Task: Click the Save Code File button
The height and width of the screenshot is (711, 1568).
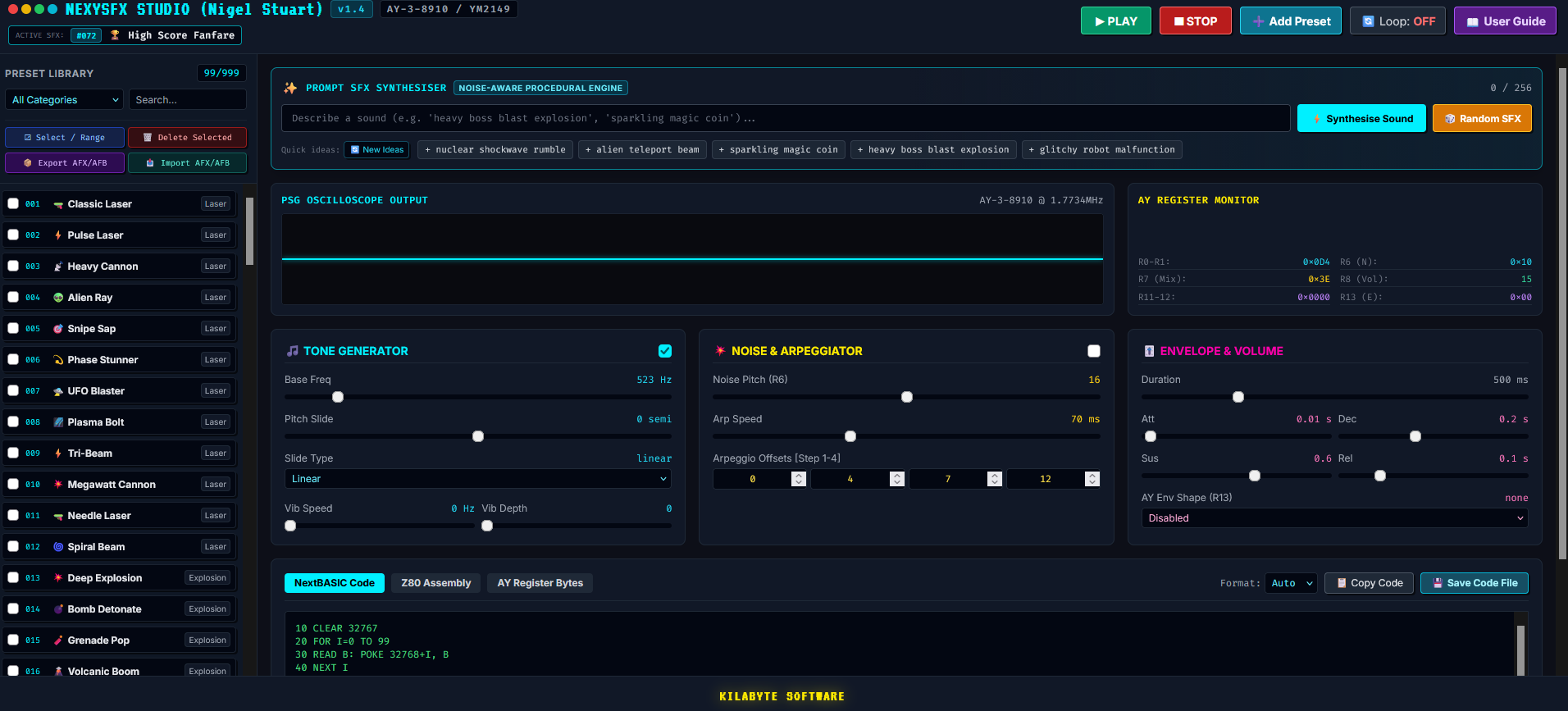Action: (x=1475, y=583)
